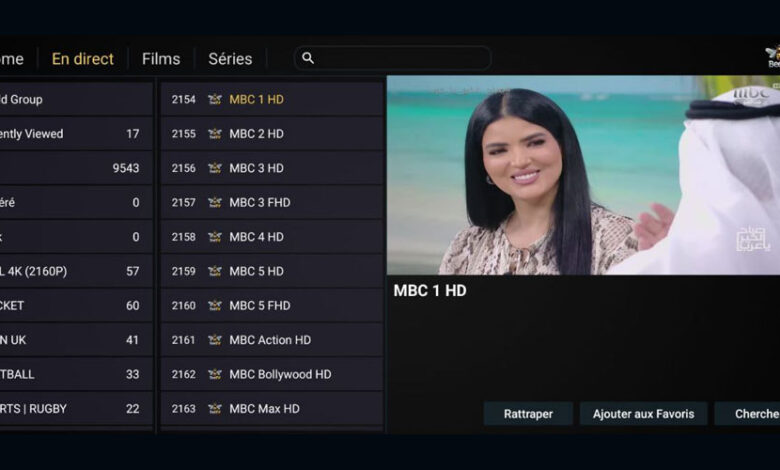Click the MBC Bollywood HD channel logo icon

tap(214, 374)
